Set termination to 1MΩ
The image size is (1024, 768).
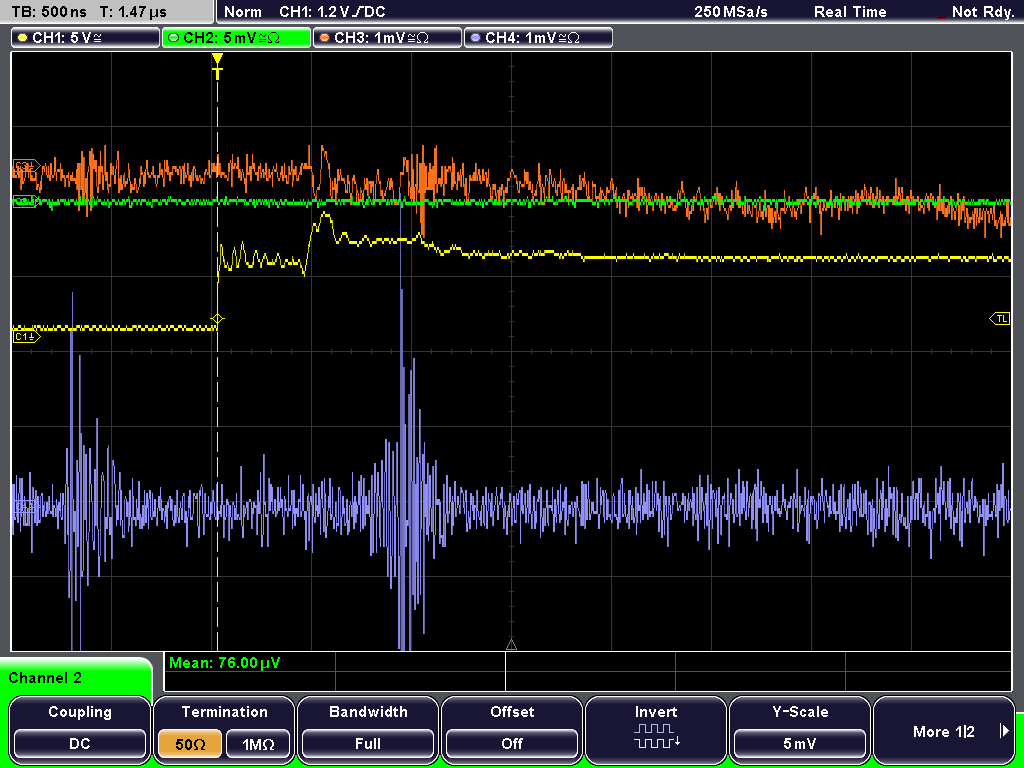coord(258,743)
